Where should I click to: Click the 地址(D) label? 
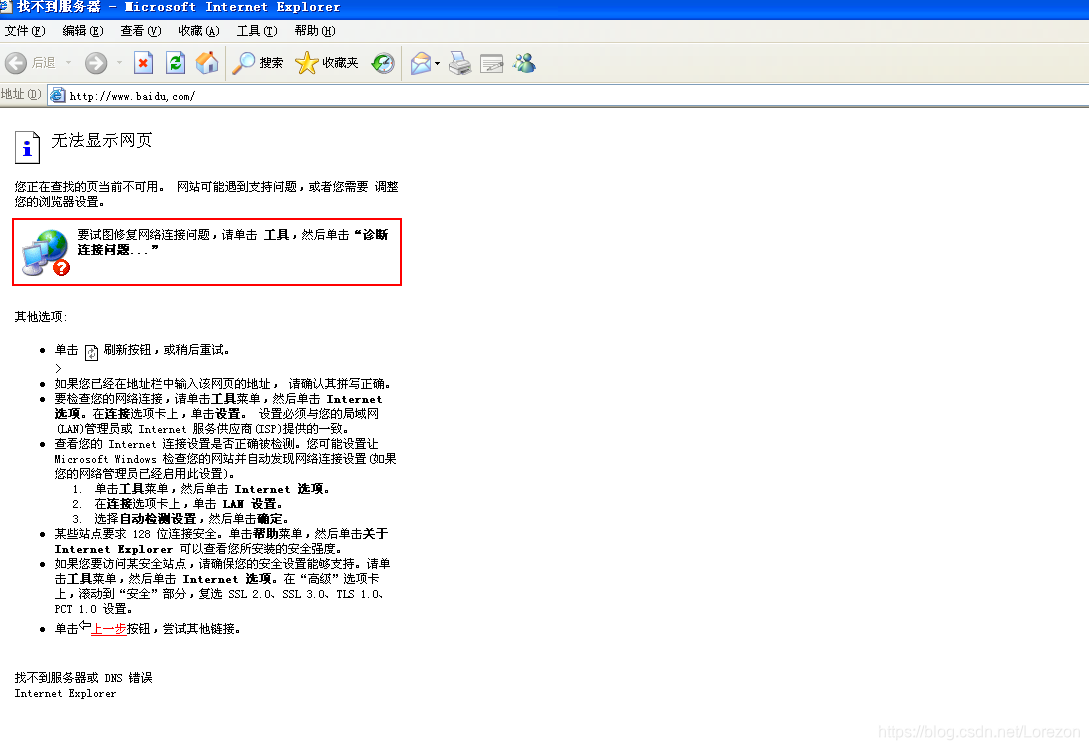[x=21, y=94]
